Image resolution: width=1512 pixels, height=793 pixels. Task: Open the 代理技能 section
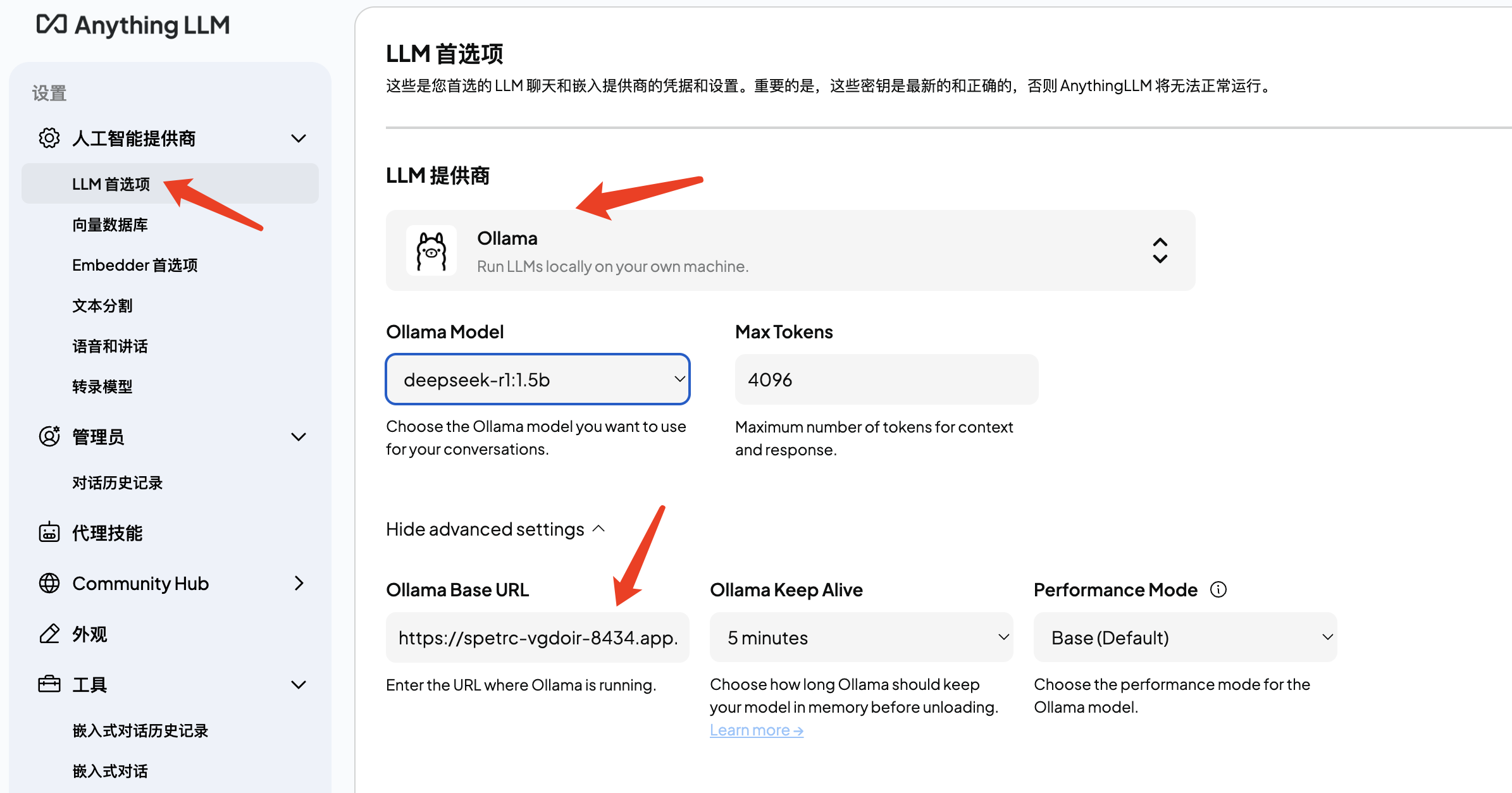108,532
